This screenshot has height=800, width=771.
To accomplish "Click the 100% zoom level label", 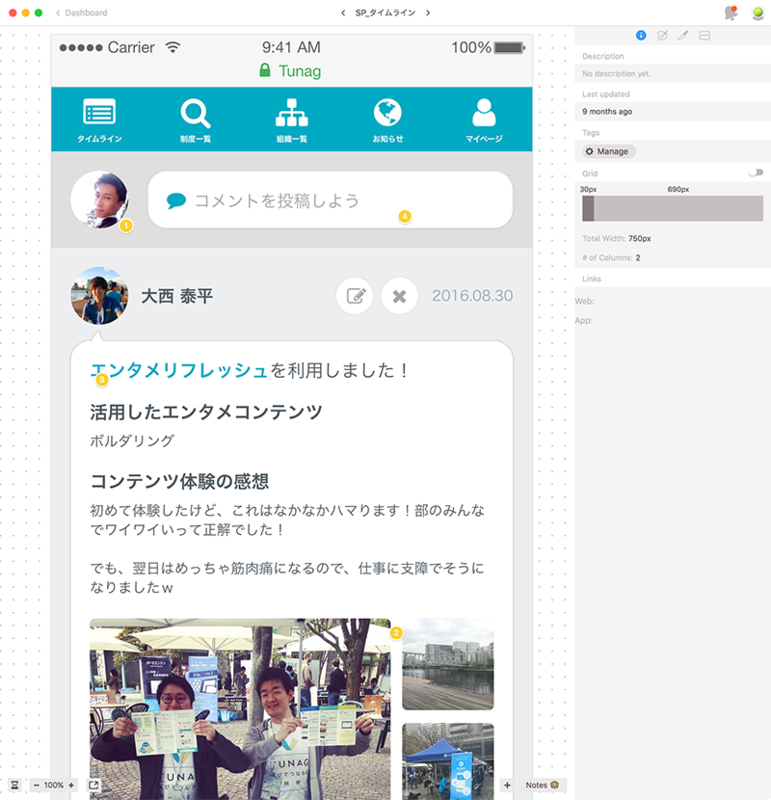I will click(x=54, y=785).
